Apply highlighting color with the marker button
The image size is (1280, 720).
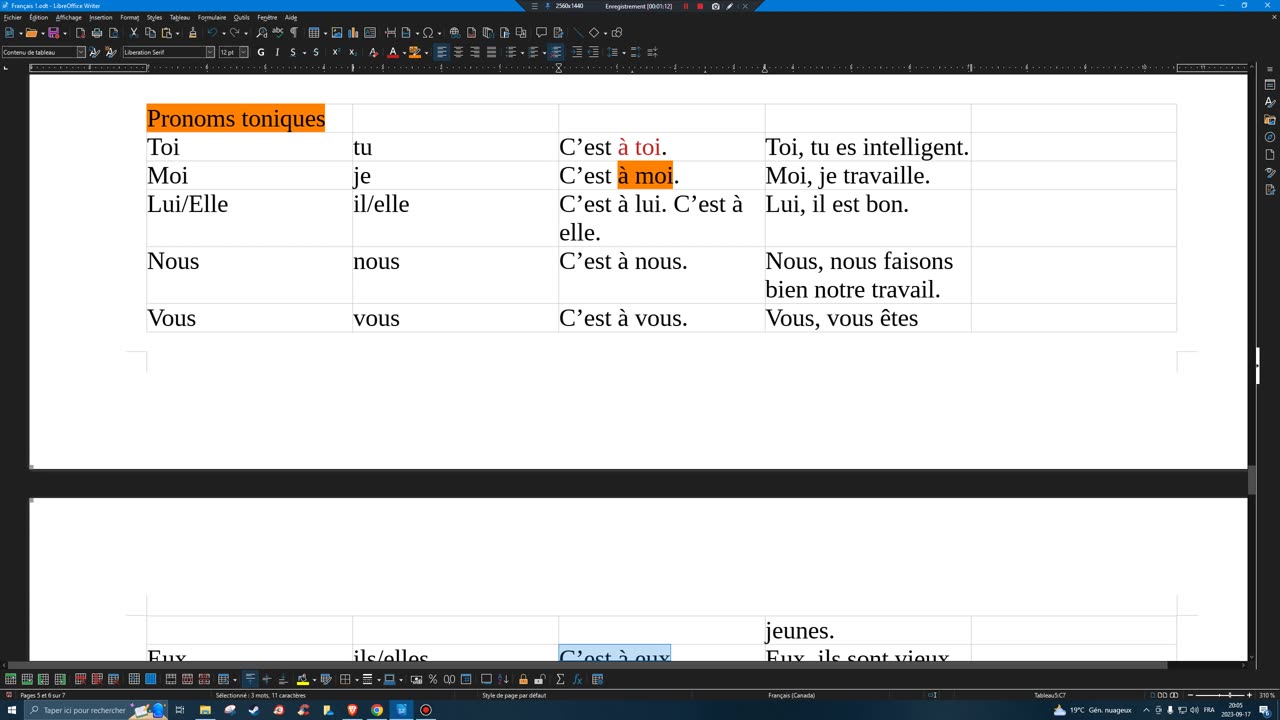tap(414, 52)
